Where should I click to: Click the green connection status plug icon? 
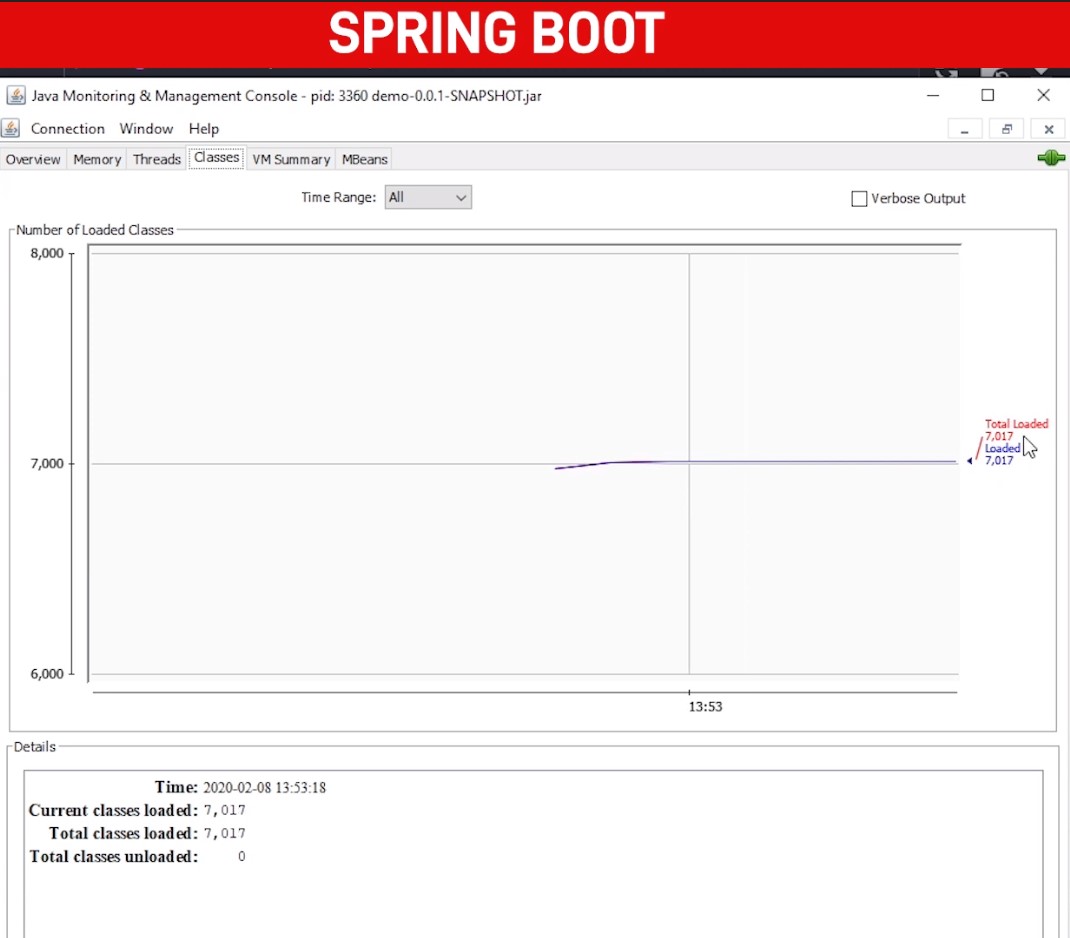click(x=1050, y=158)
